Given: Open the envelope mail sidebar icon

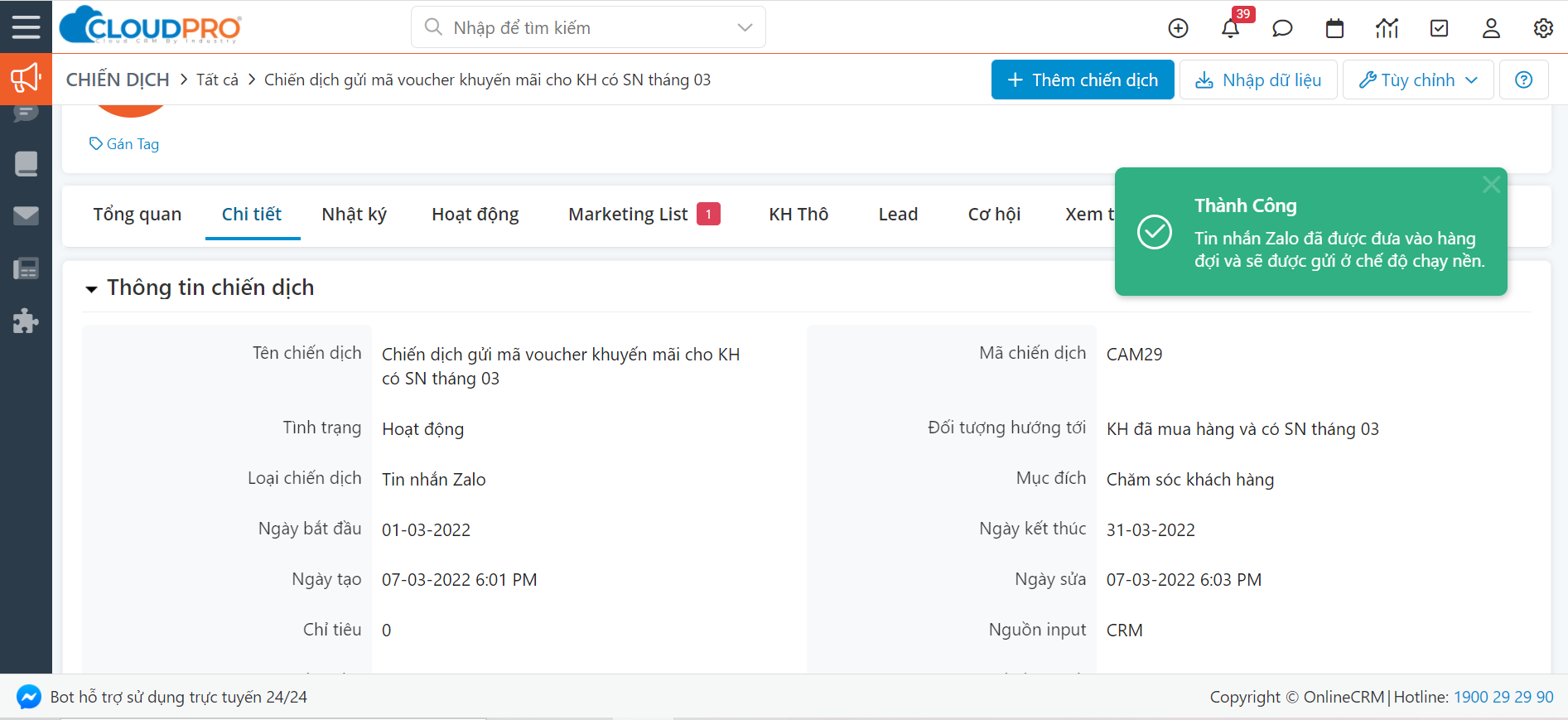Looking at the screenshot, I should point(26,216).
